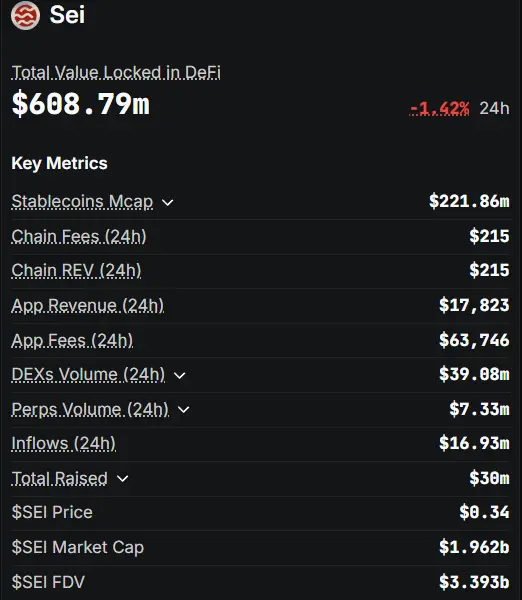Click the Total Raised label

(x=60, y=478)
